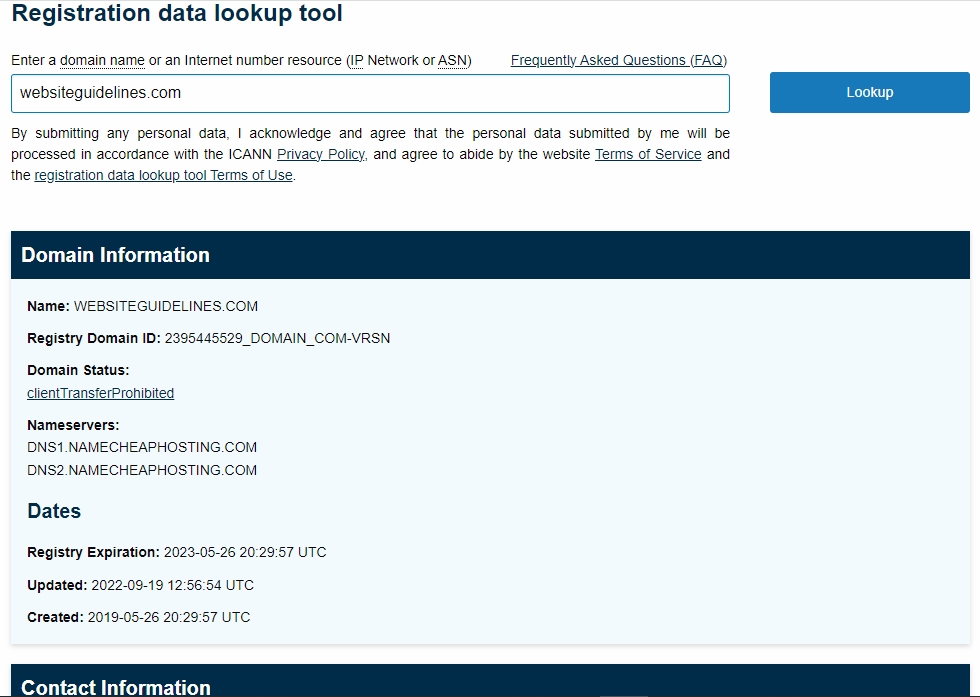Screen dimensions: 980x697
Task: Click the clientTransferProhibited status link
Action: 100,393
